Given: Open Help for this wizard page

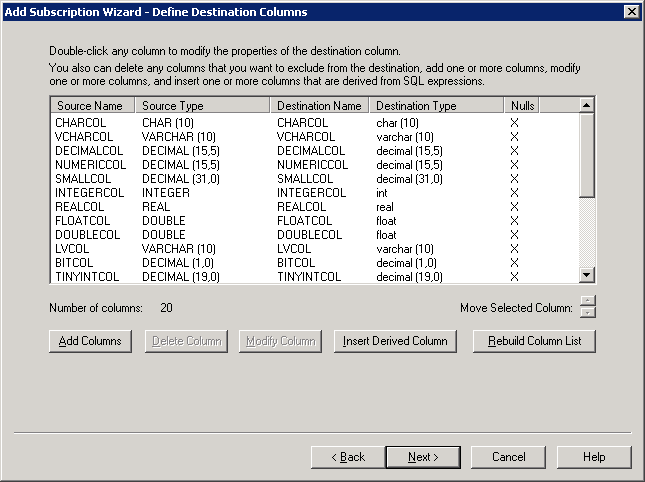Looking at the screenshot, I should (594, 457).
